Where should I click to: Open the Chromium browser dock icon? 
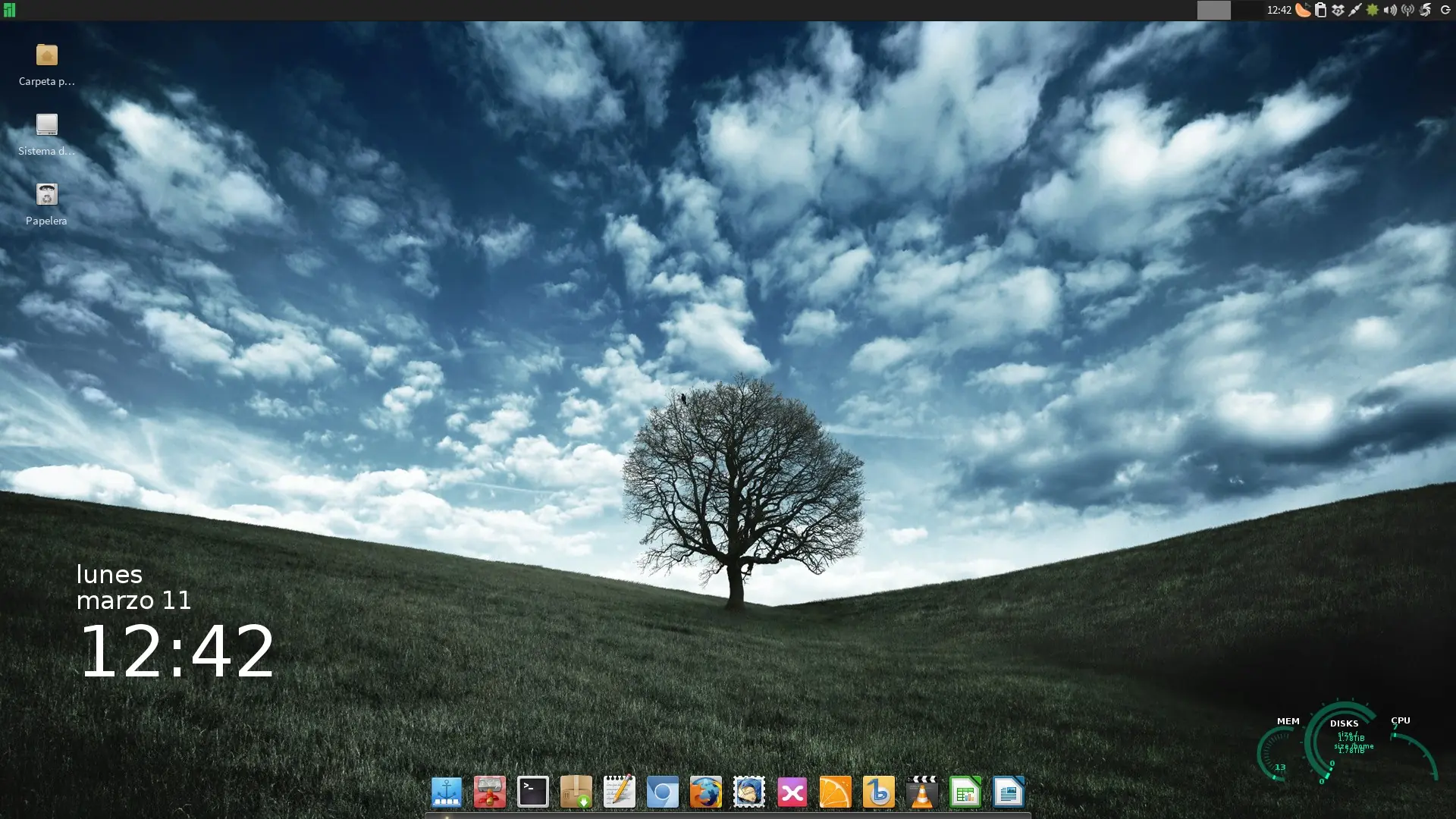(x=662, y=792)
